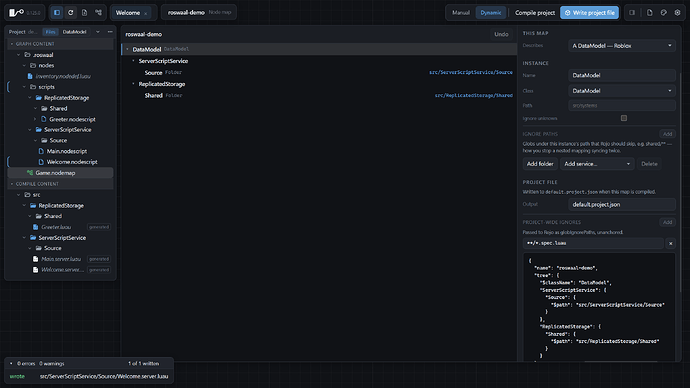Click the Greeter.luau generated file icon

(x=36, y=227)
